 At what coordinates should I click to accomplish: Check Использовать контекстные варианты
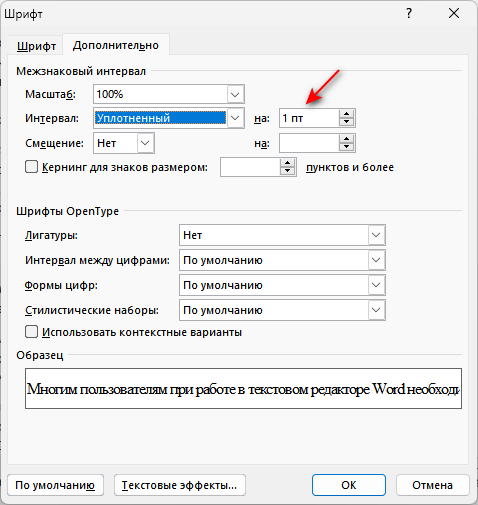tap(31, 332)
